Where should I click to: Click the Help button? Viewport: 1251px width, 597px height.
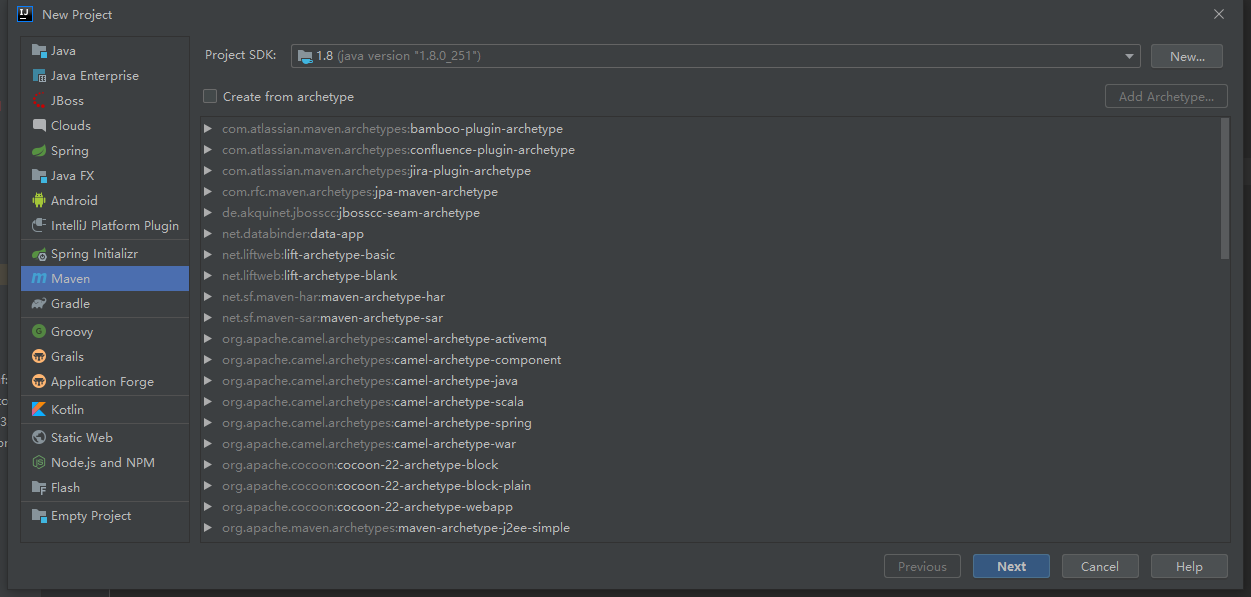1189,566
